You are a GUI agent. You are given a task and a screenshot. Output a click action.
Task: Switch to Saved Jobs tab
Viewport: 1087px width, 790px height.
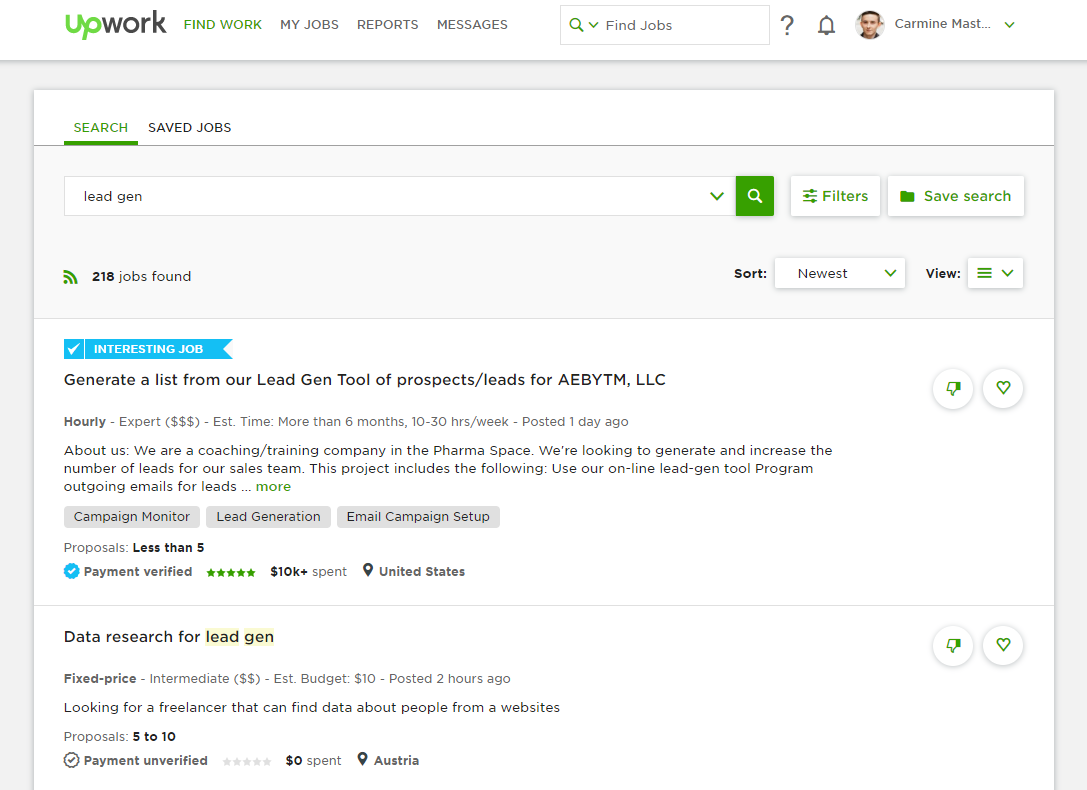pyautogui.click(x=189, y=128)
